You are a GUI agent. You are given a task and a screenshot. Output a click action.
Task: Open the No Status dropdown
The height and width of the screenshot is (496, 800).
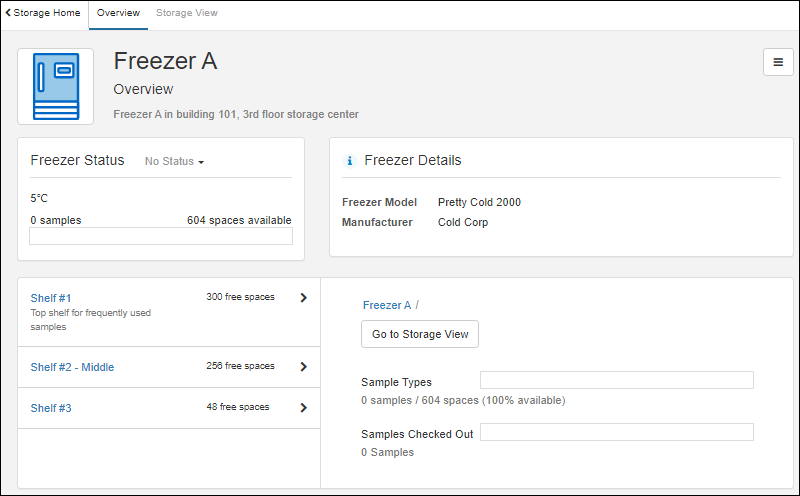[x=174, y=161]
